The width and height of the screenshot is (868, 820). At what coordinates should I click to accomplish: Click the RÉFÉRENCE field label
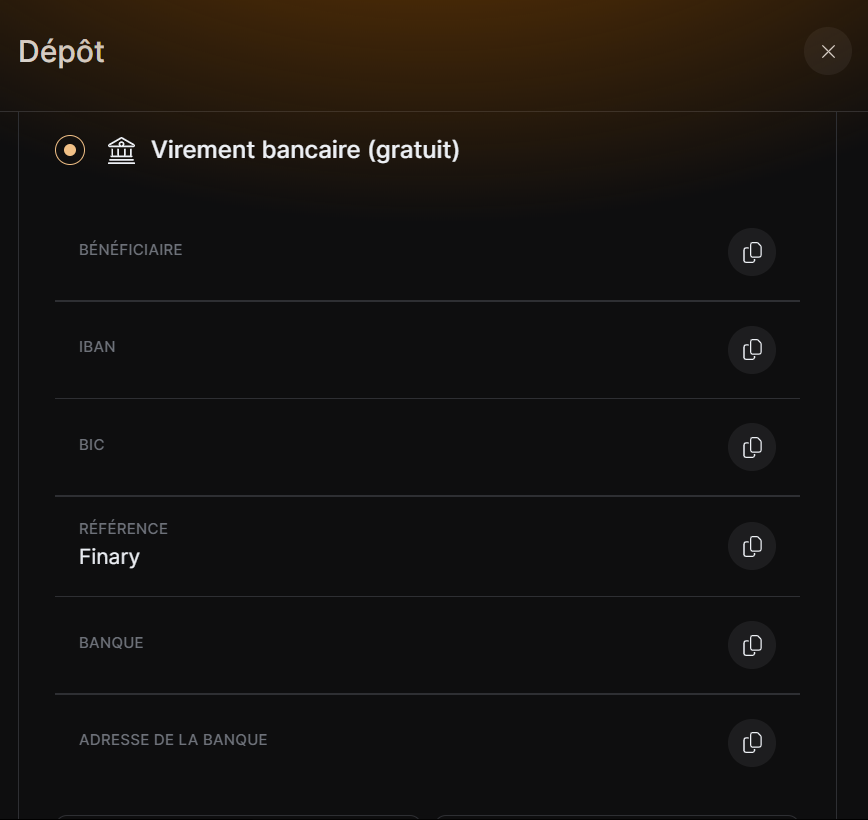point(123,529)
